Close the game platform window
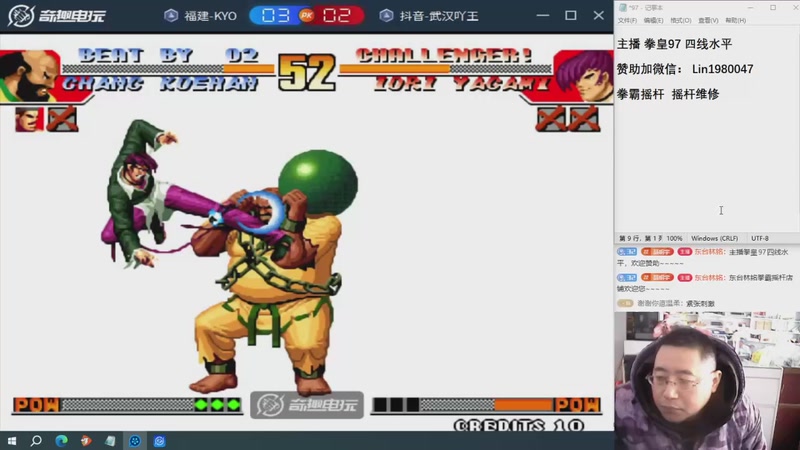Screen dimensions: 800x450 [x=598, y=16]
